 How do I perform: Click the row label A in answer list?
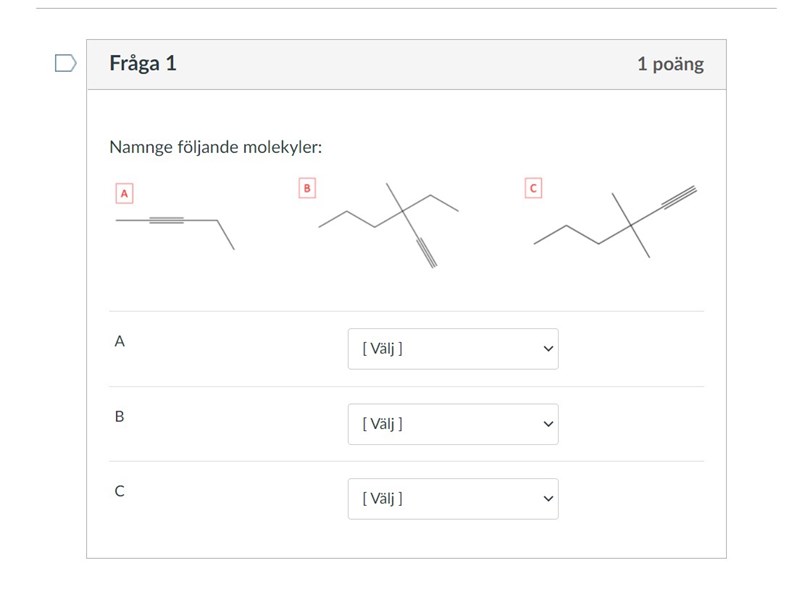click(x=120, y=341)
